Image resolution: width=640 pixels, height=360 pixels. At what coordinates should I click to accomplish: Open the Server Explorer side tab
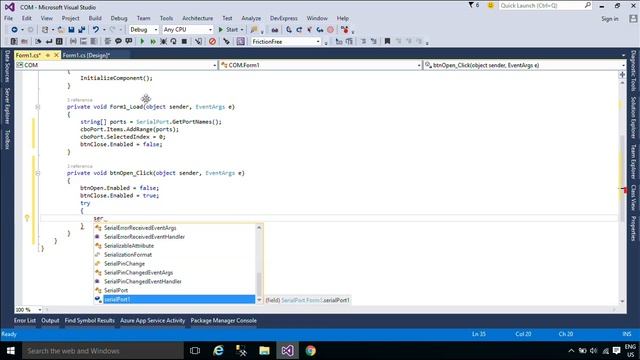pos(7,106)
